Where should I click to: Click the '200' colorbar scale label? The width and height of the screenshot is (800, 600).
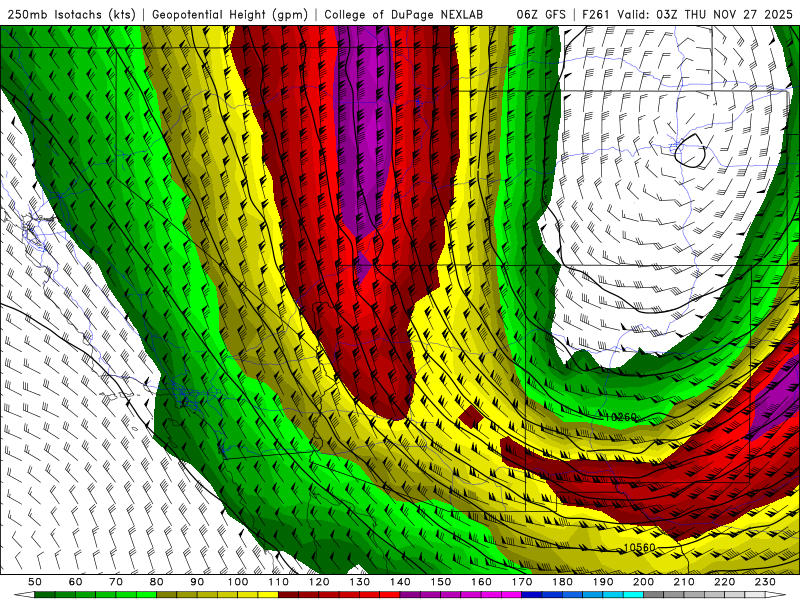point(643,582)
